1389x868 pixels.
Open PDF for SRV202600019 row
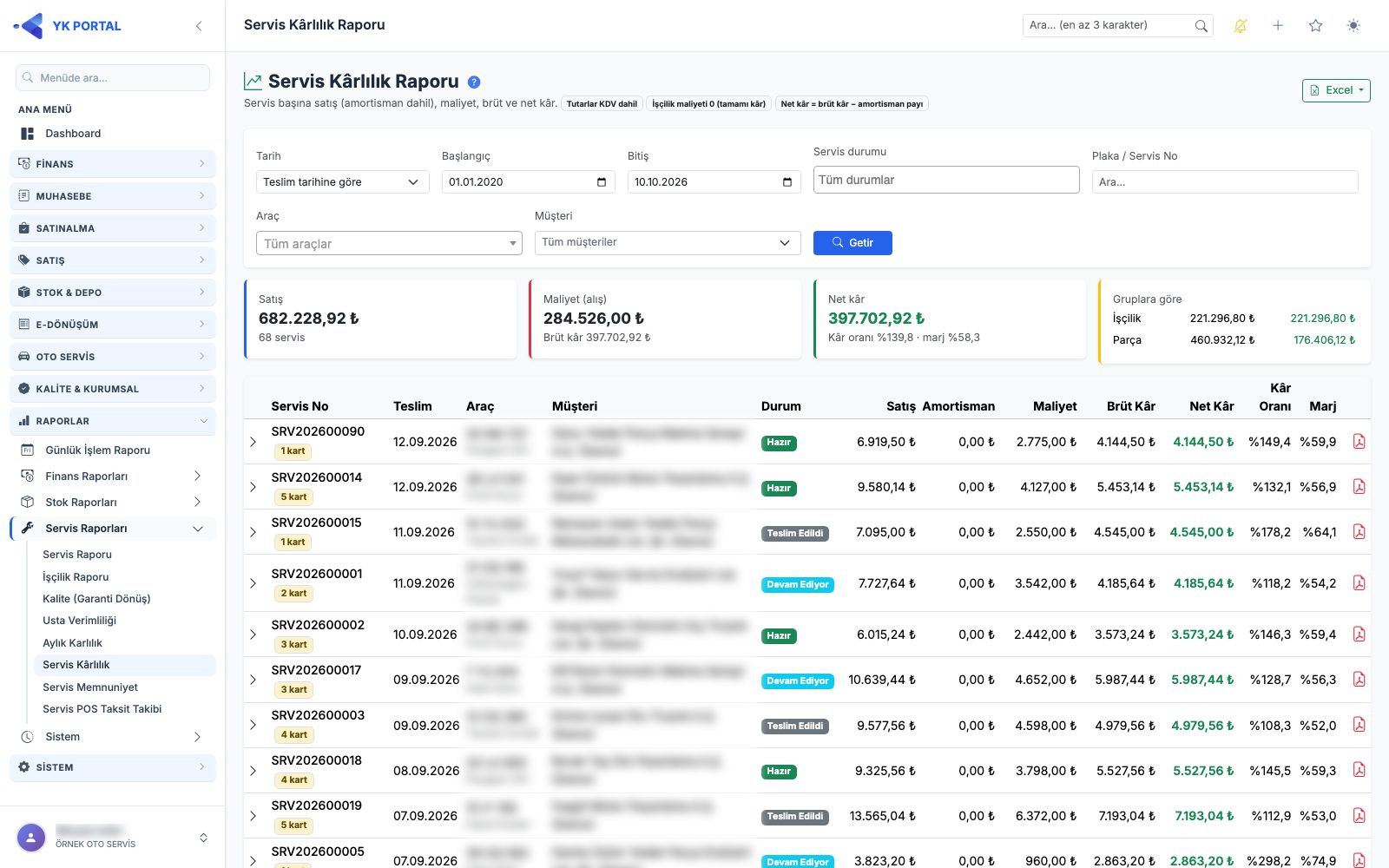point(1359,816)
